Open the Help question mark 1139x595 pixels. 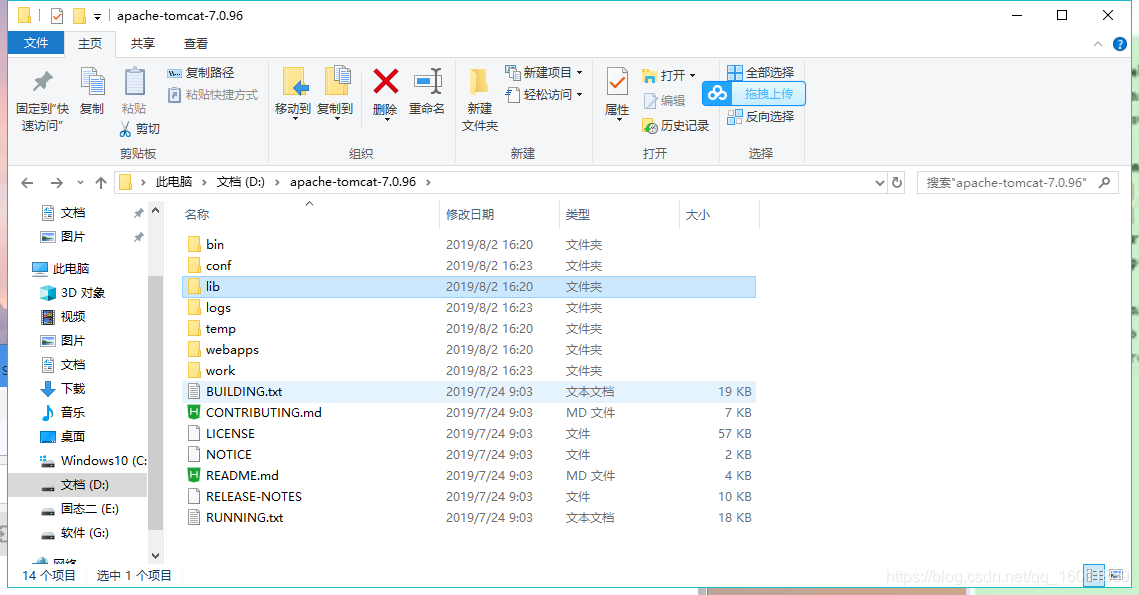1120,44
